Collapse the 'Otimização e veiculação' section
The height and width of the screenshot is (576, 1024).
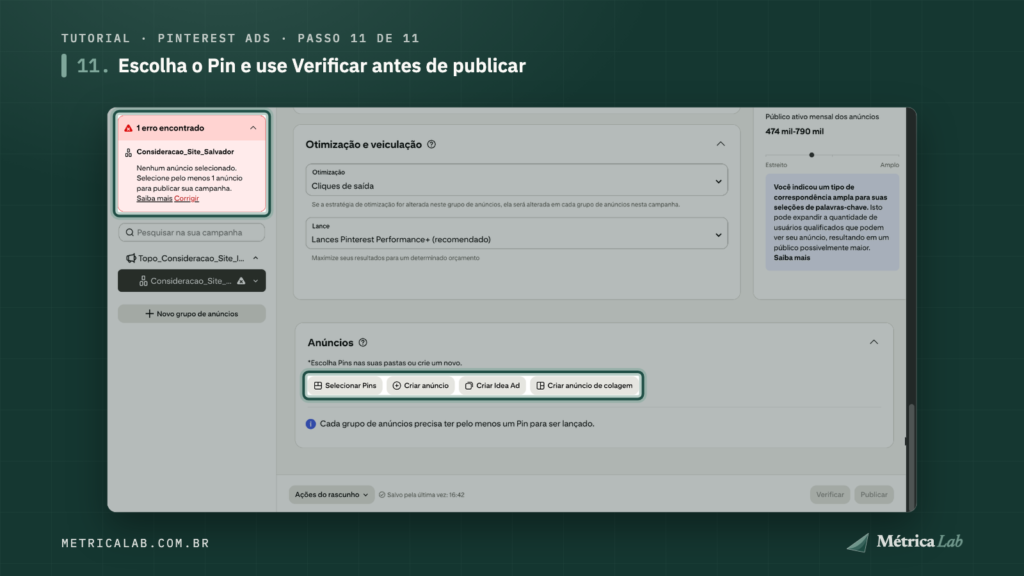point(720,144)
